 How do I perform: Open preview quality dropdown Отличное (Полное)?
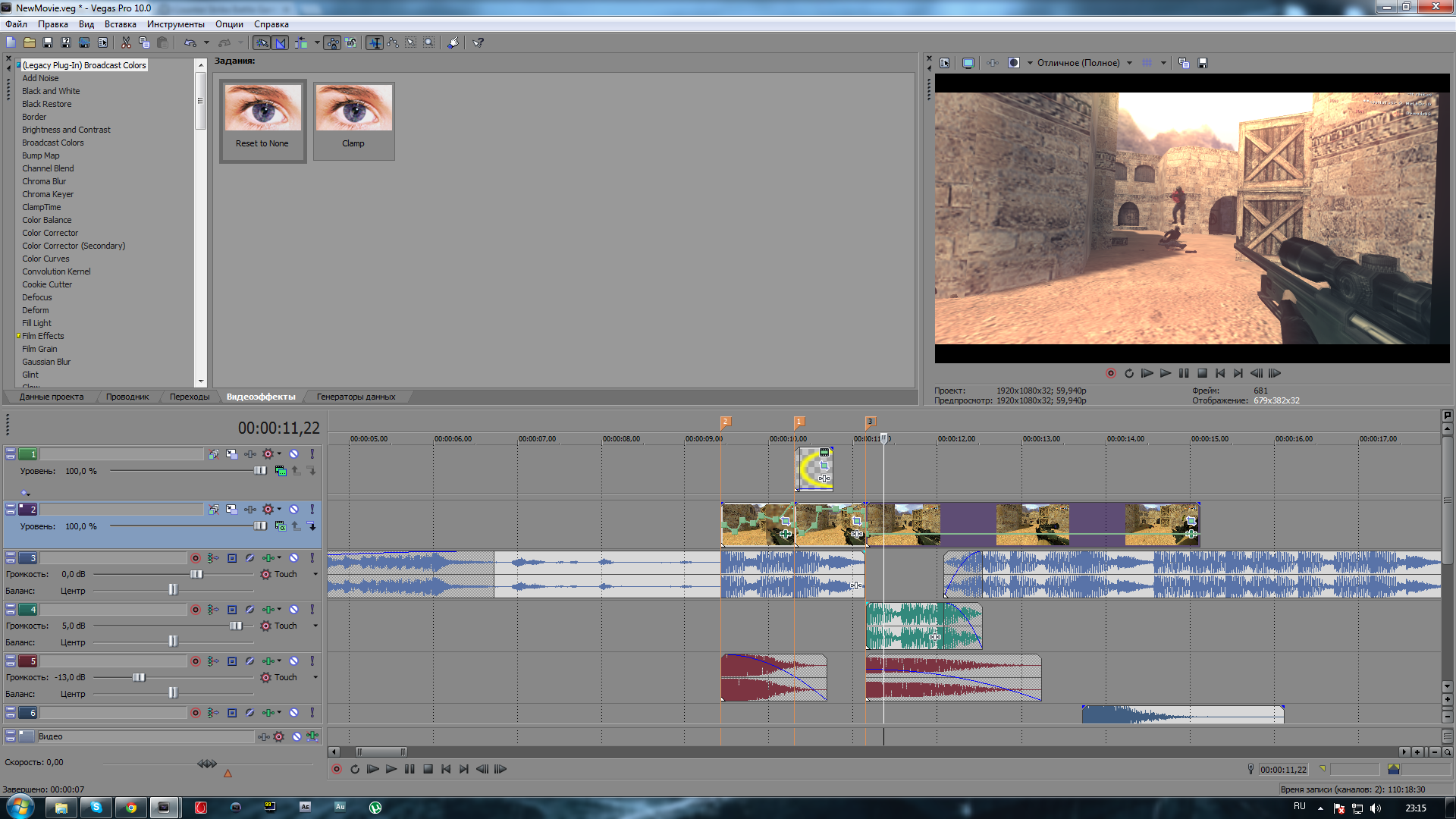pos(1084,63)
